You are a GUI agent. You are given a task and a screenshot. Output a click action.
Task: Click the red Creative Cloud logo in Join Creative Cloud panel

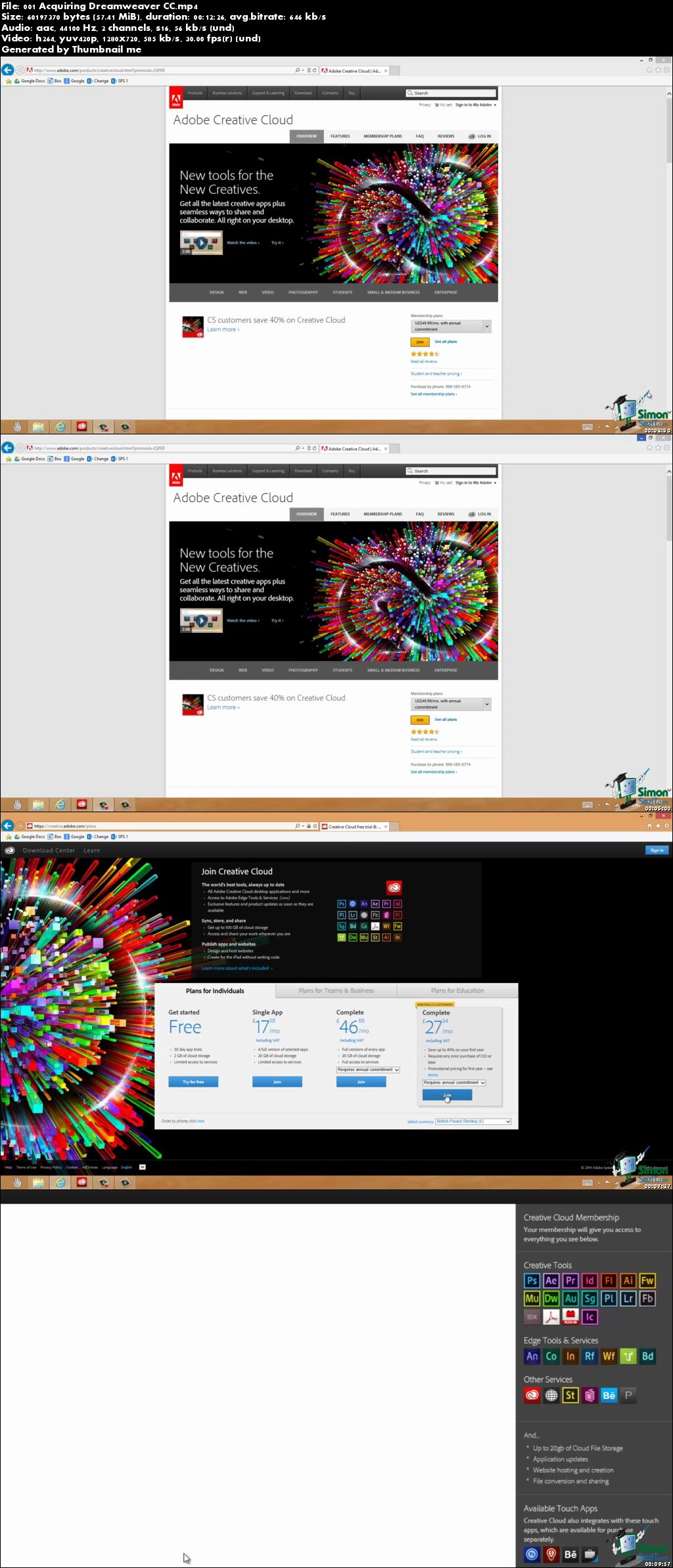pos(394,887)
